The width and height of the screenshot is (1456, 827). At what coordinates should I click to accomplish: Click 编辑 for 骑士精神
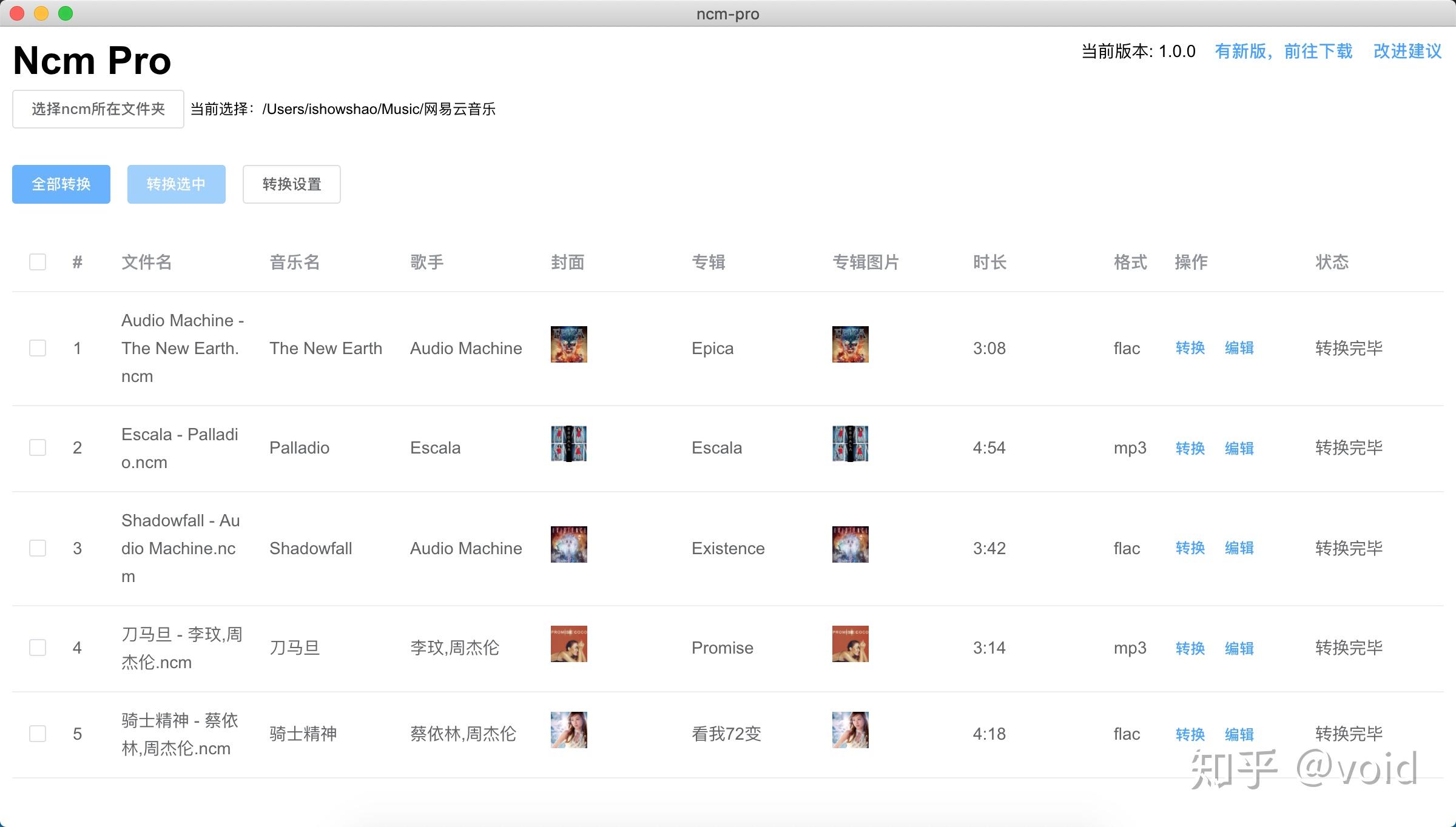[1239, 734]
